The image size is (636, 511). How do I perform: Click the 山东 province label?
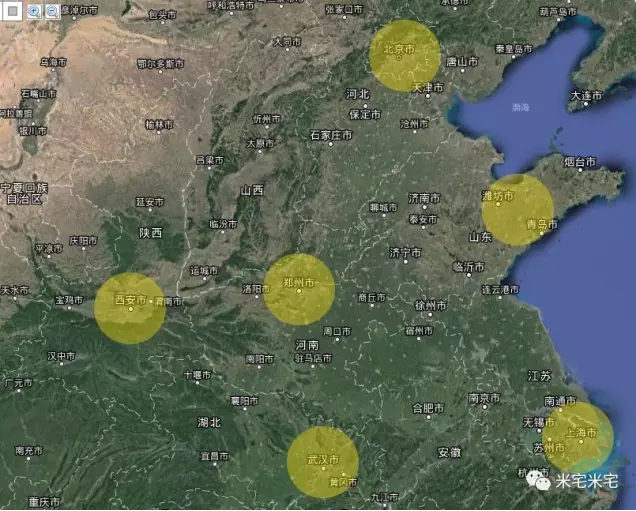click(481, 237)
